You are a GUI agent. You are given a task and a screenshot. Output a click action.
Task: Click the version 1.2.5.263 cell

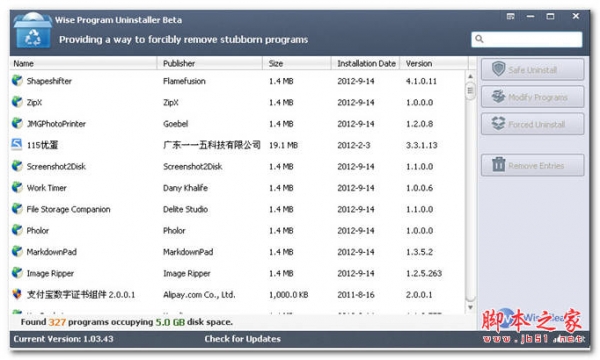point(424,274)
